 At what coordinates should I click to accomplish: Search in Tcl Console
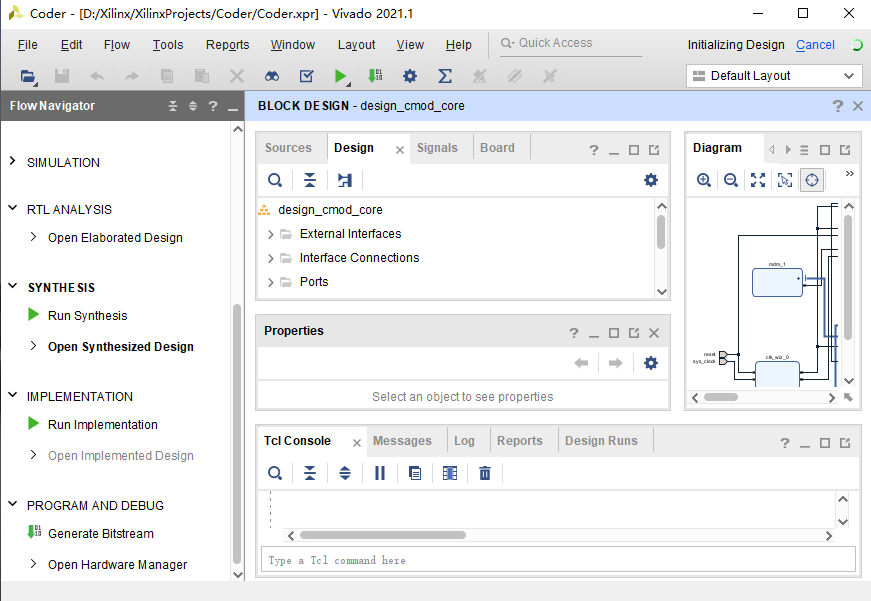pyautogui.click(x=275, y=473)
